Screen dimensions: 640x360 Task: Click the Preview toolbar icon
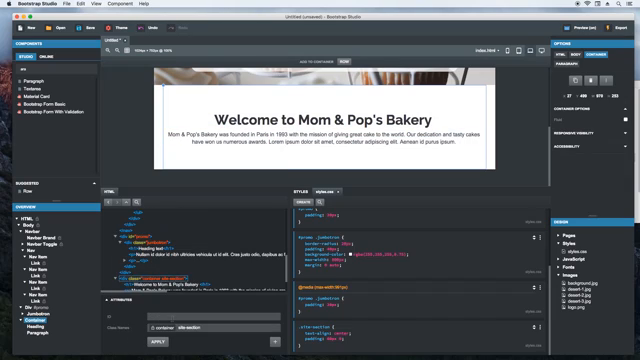(x=567, y=28)
